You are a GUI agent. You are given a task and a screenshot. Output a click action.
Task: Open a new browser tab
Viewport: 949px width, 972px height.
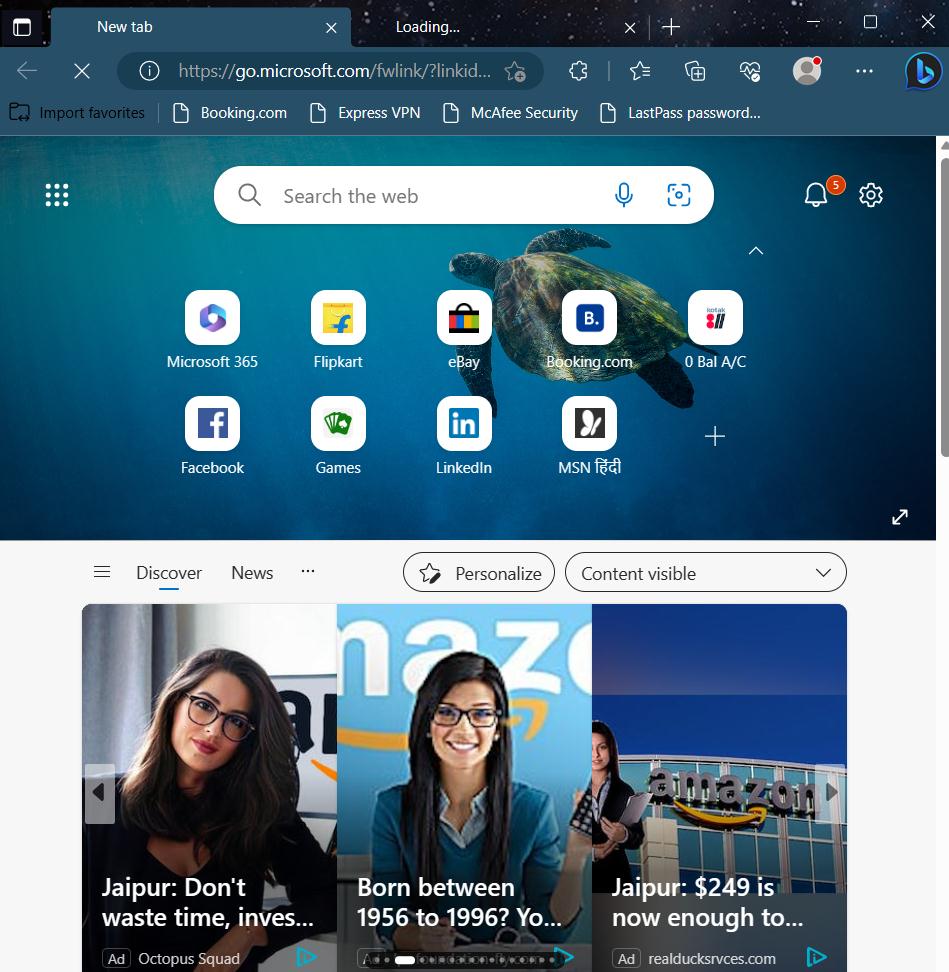pos(671,27)
